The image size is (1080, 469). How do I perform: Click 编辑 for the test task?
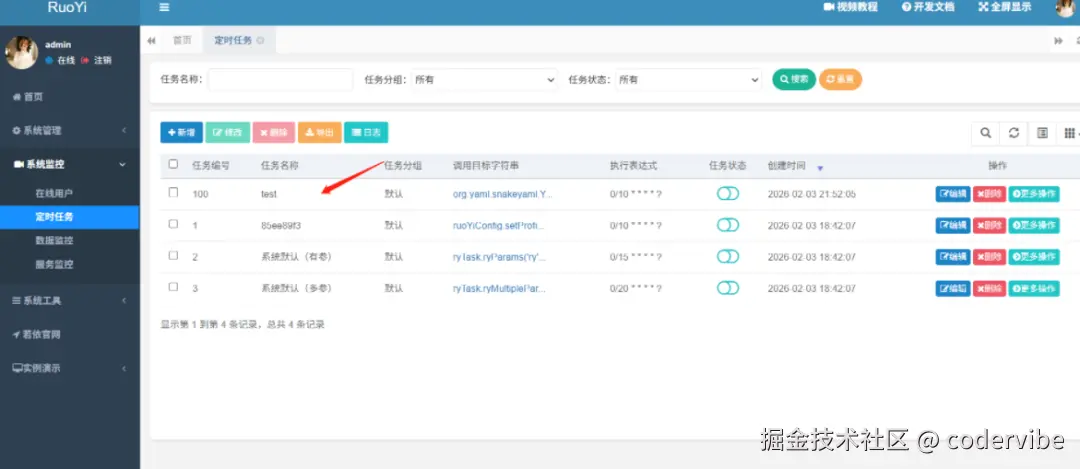pyautogui.click(x=953, y=194)
